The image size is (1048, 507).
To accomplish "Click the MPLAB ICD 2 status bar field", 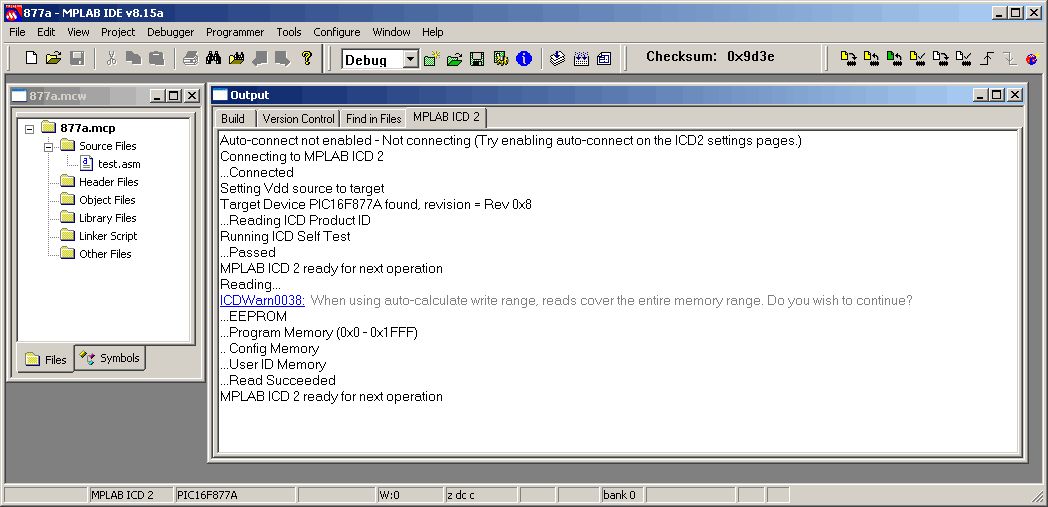I will [x=130, y=495].
